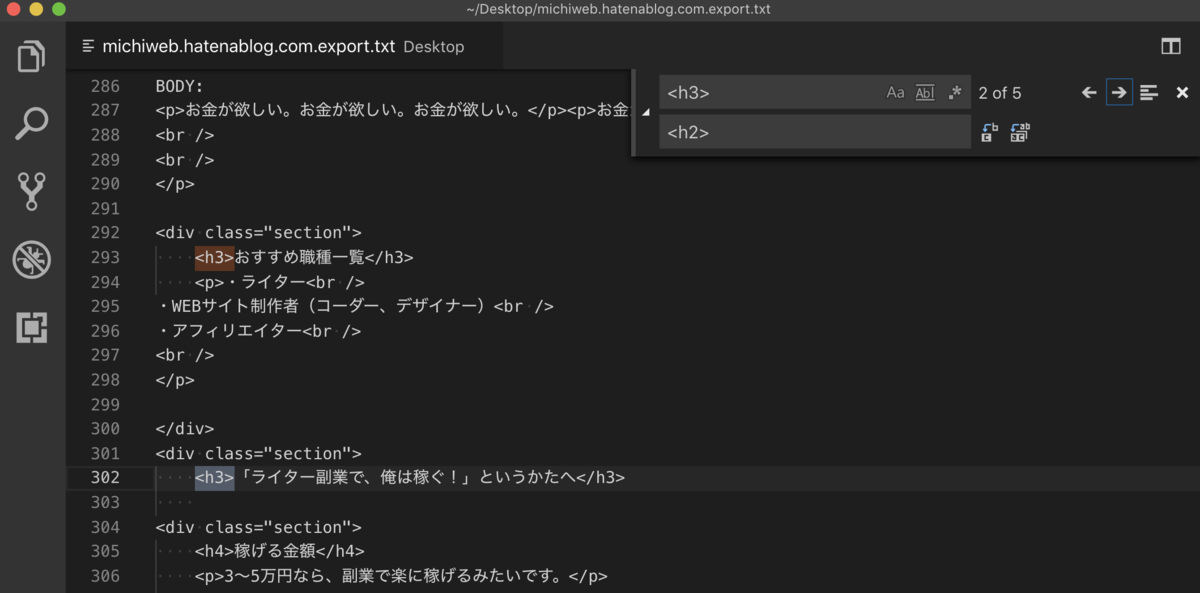Click '<br />' on line 288

pos(185,135)
